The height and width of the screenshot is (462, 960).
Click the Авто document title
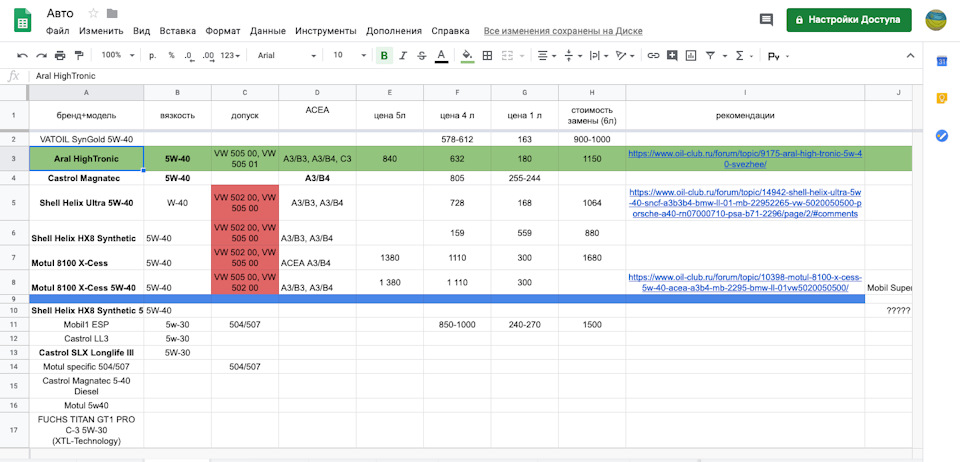point(60,13)
